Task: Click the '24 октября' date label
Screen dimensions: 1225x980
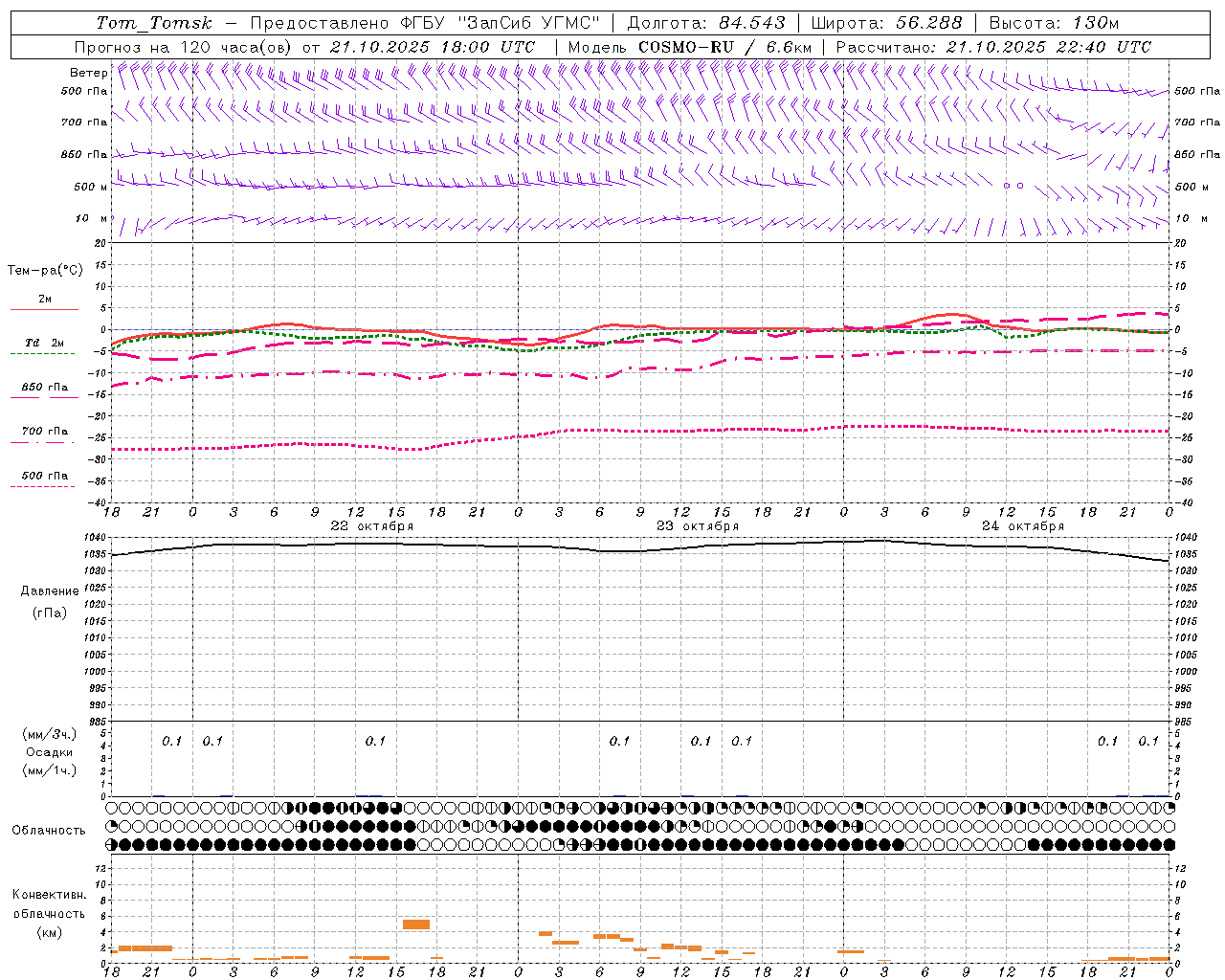Action: [1023, 526]
